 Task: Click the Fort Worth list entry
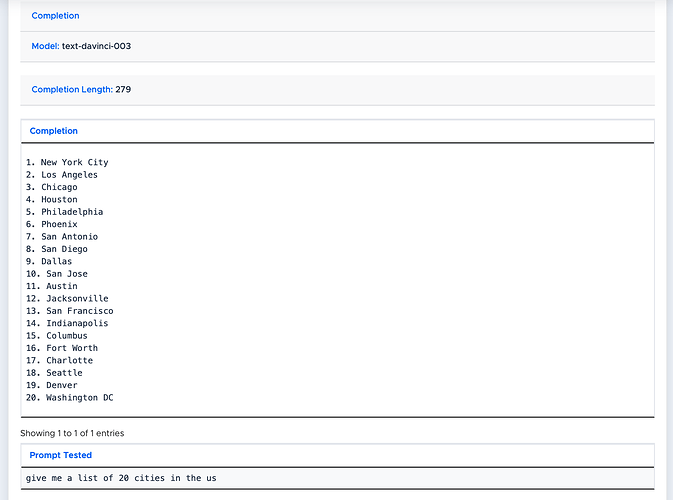(x=62, y=348)
